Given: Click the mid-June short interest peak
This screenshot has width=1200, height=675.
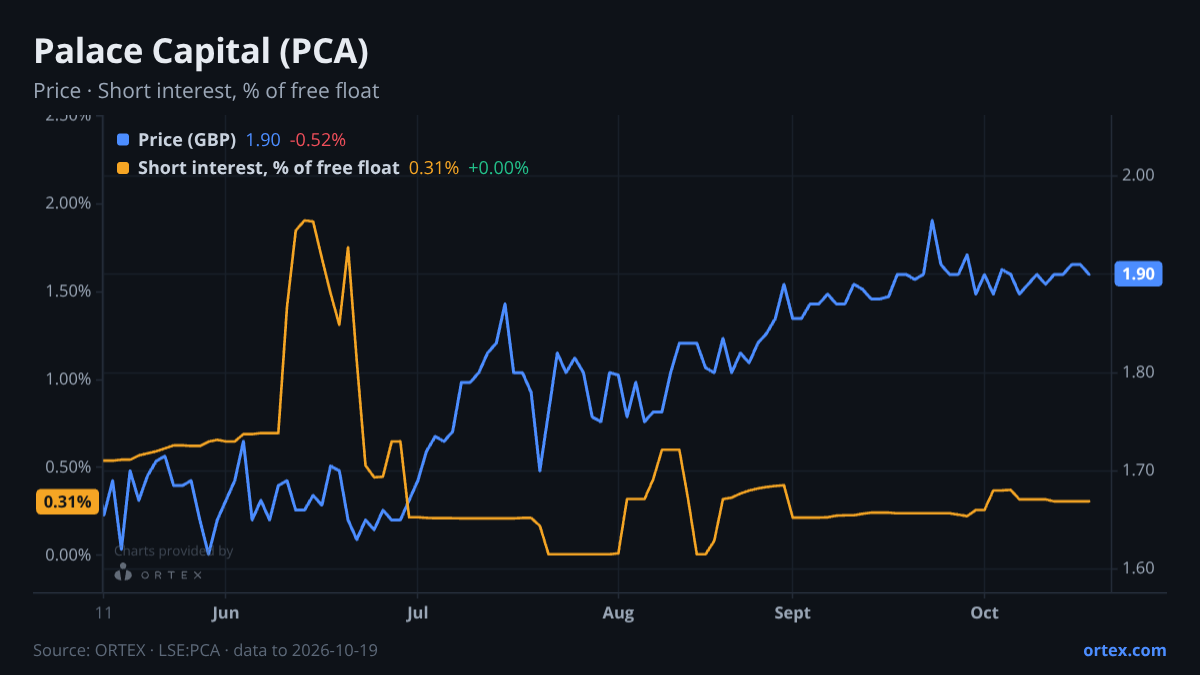Looking at the screenshot, I should pos(307,221).
